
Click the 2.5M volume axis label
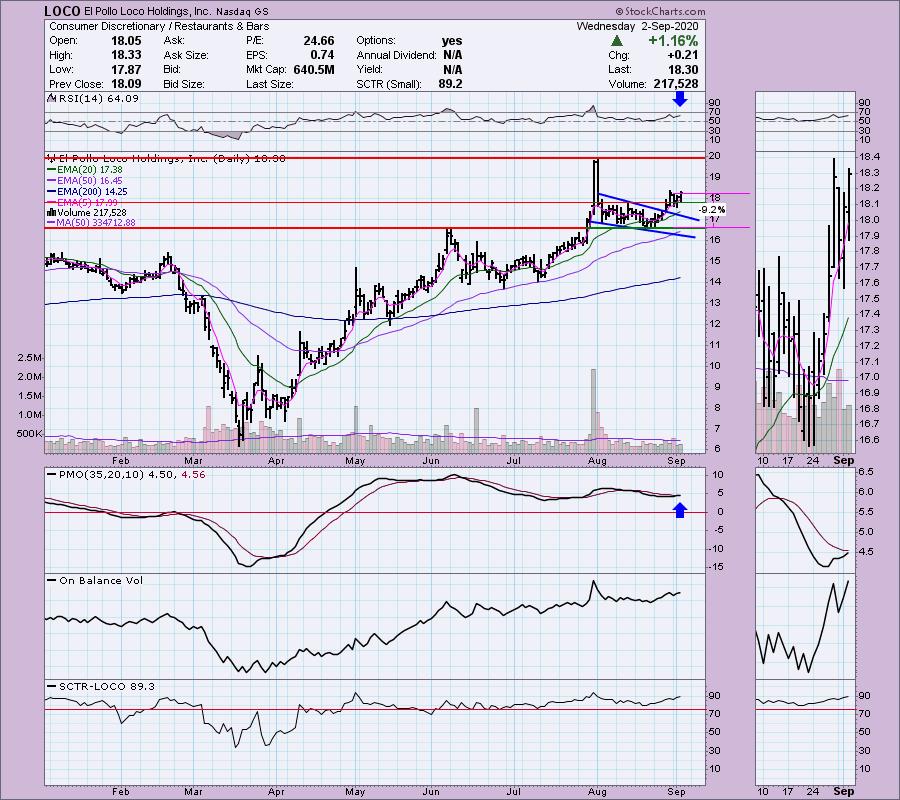click(29, 358)
